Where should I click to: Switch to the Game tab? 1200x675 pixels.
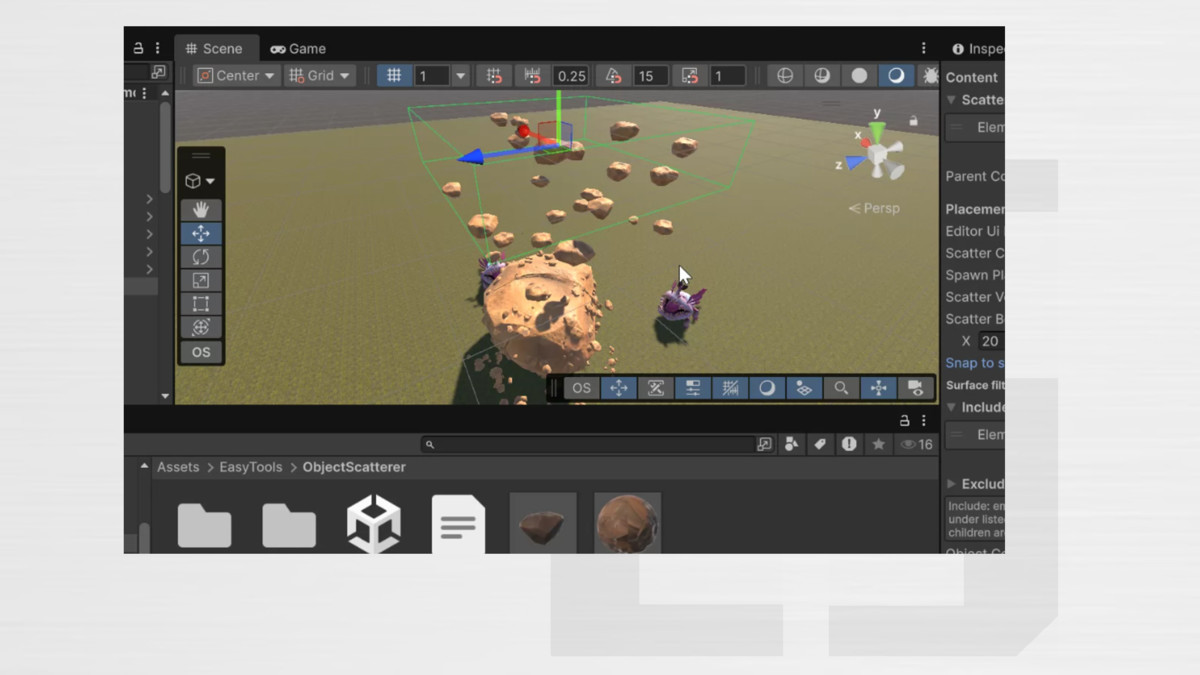[298, 48]
